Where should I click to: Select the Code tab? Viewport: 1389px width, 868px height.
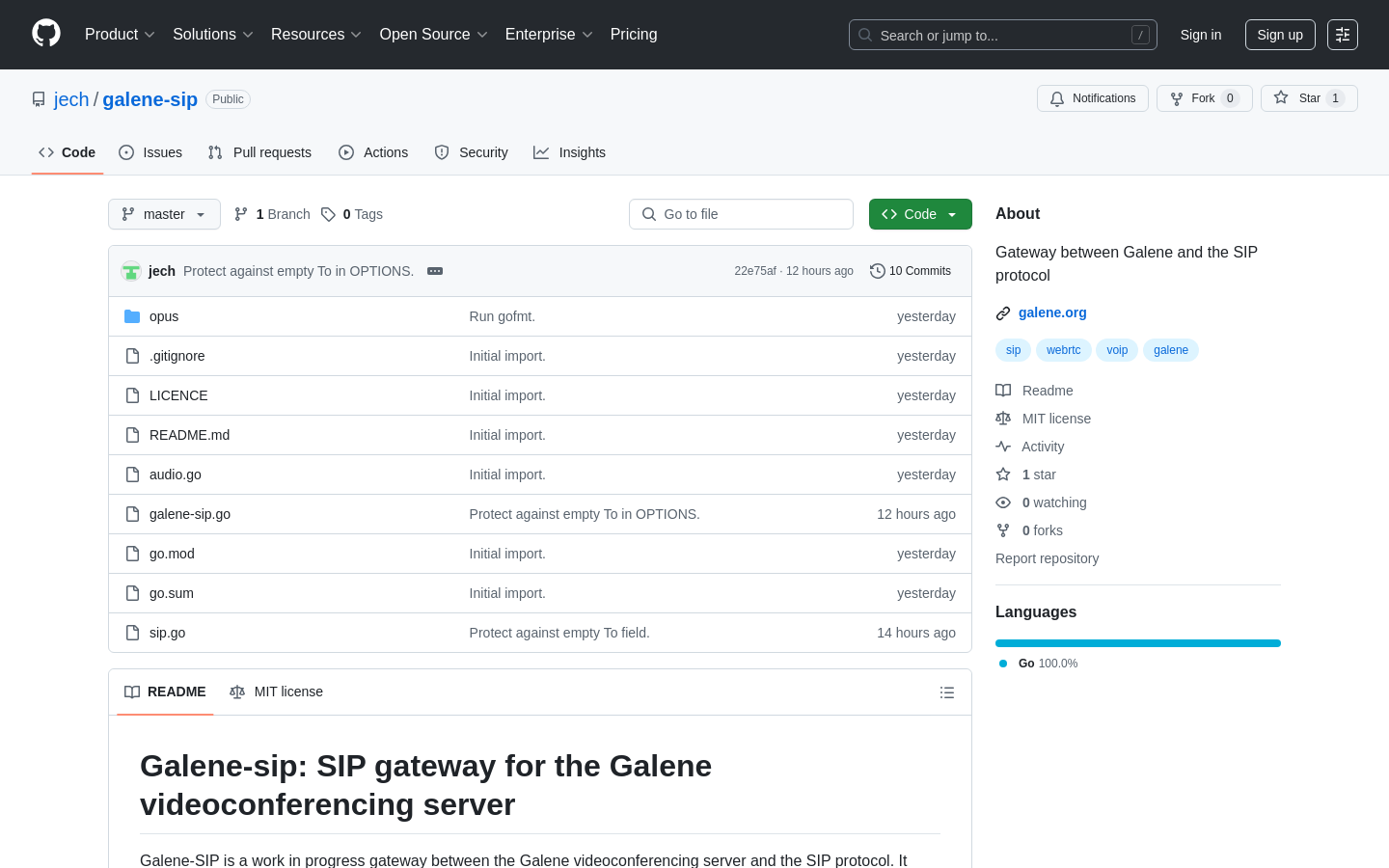[68, 152]
